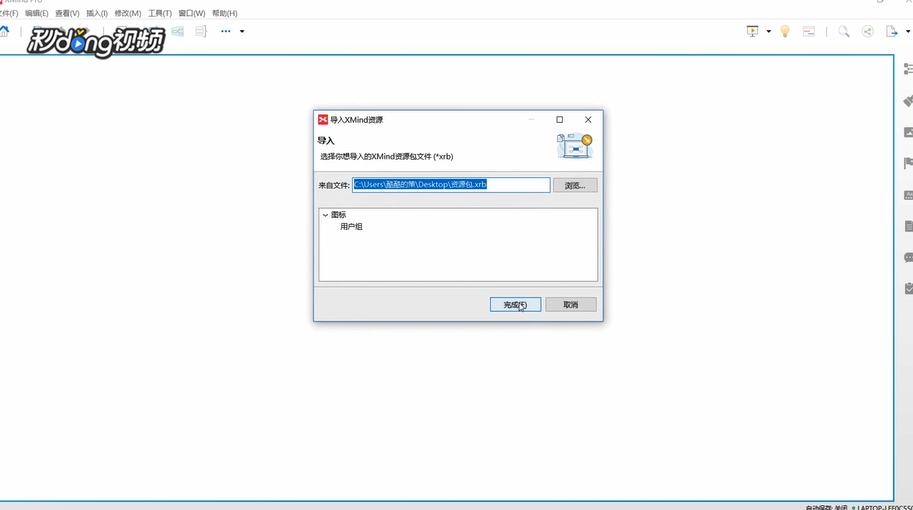Close the 导入XMind资源 dialog
Screen dimensions: 913x510
588,119
